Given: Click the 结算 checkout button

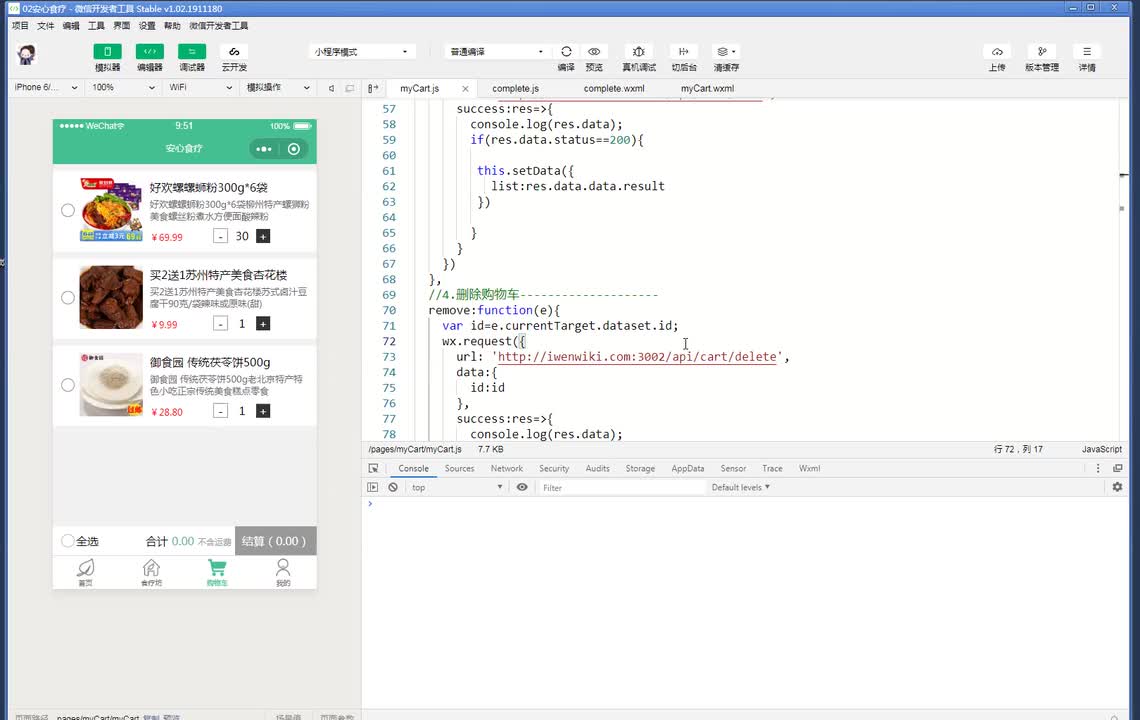Looking at the screenshot, I should (275, 541).
